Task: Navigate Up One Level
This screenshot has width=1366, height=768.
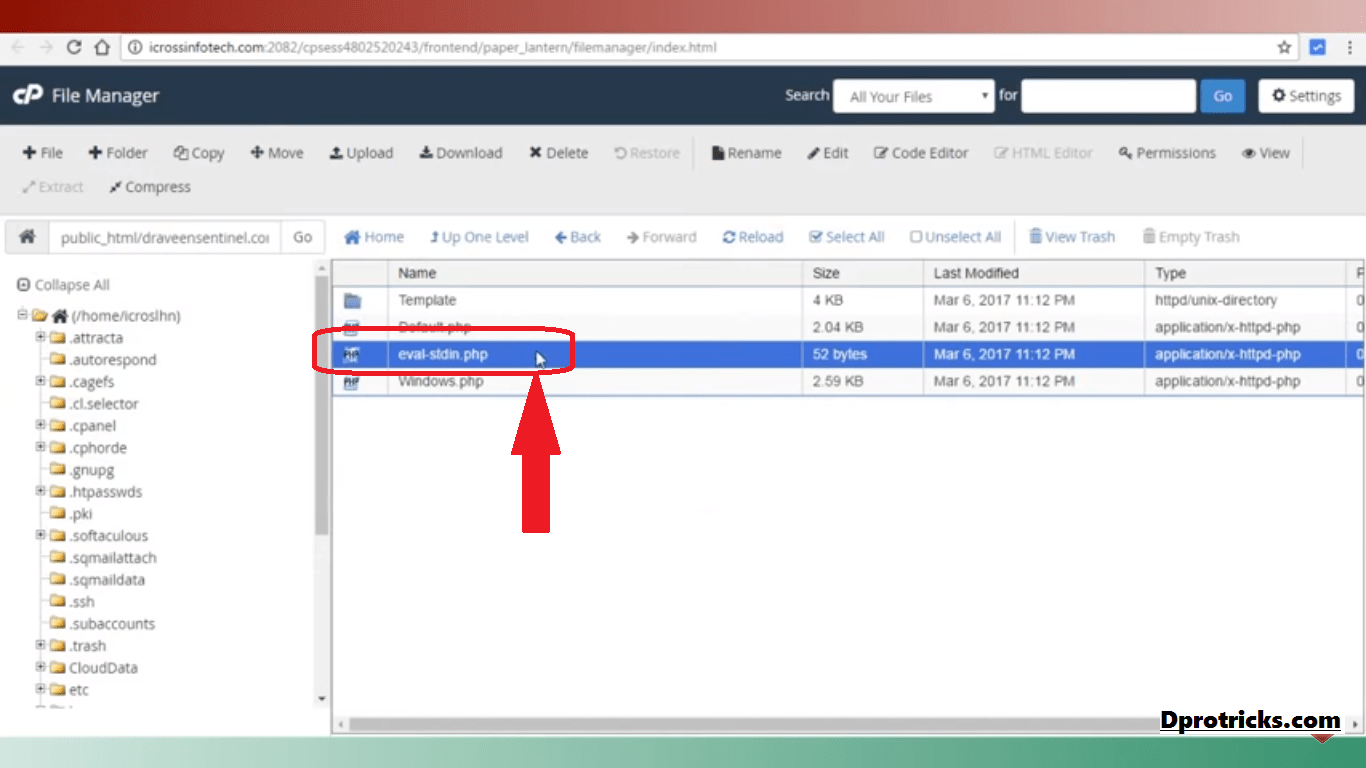Action: click(x=479, y=237)
